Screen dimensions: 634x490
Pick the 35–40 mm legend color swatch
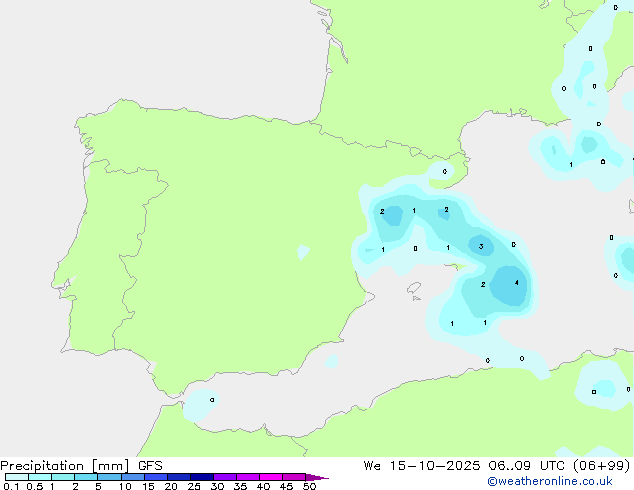point(248,477)
